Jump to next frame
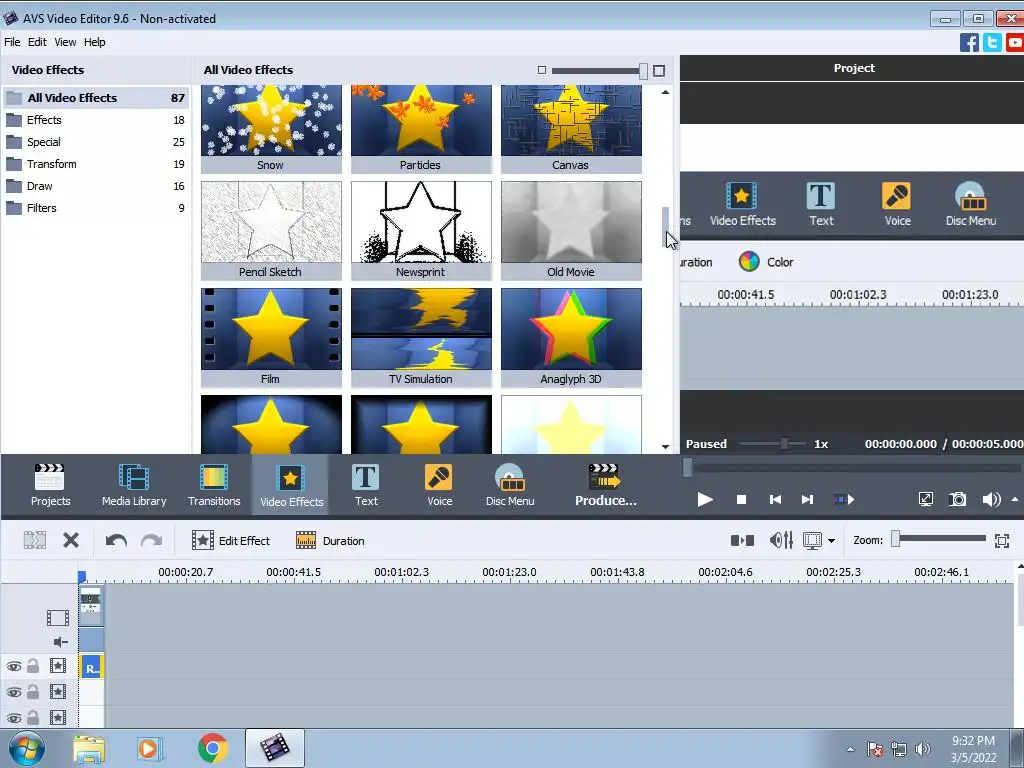 [807, 500]
